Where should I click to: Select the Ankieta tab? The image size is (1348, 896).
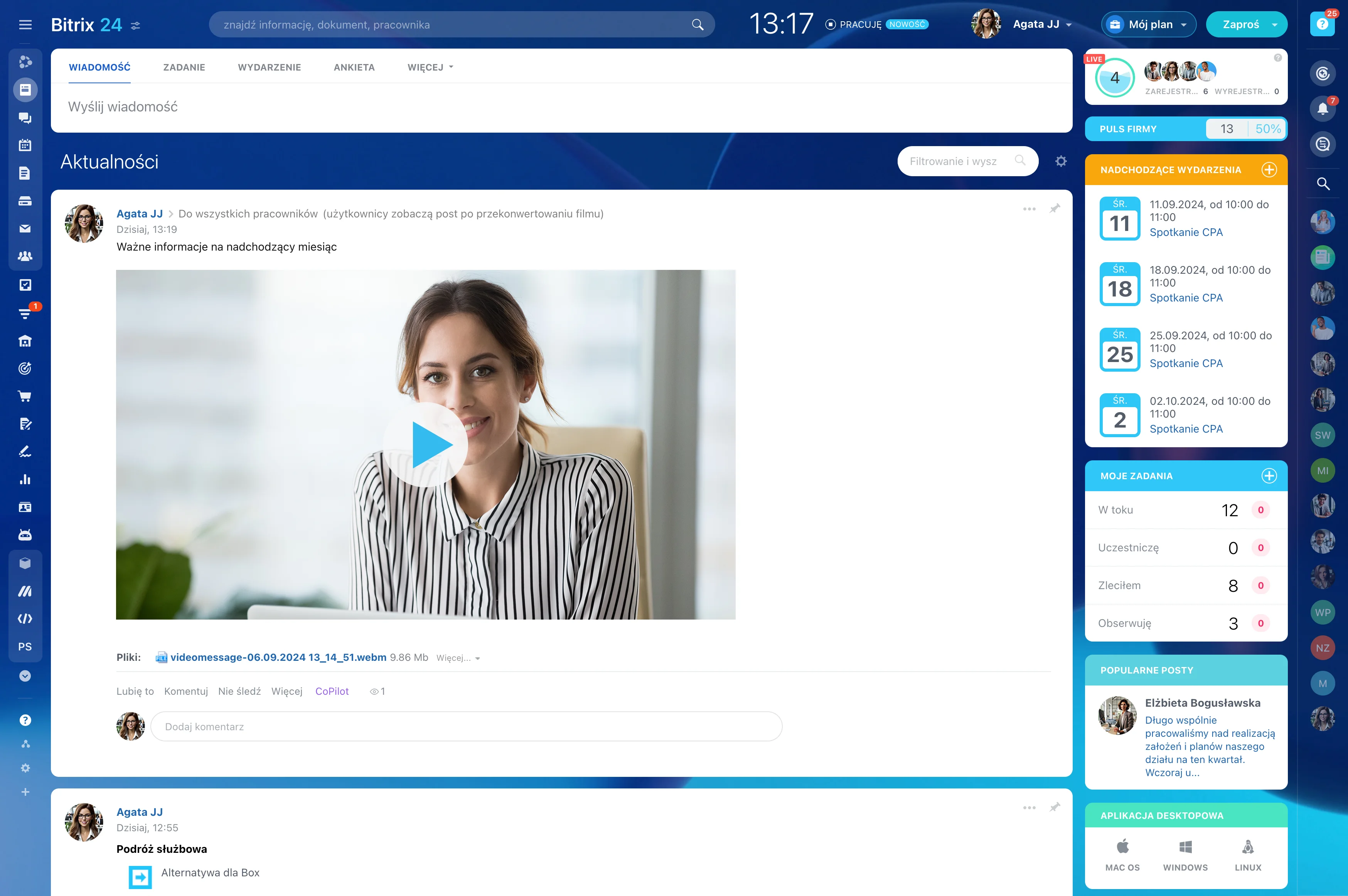354,67
